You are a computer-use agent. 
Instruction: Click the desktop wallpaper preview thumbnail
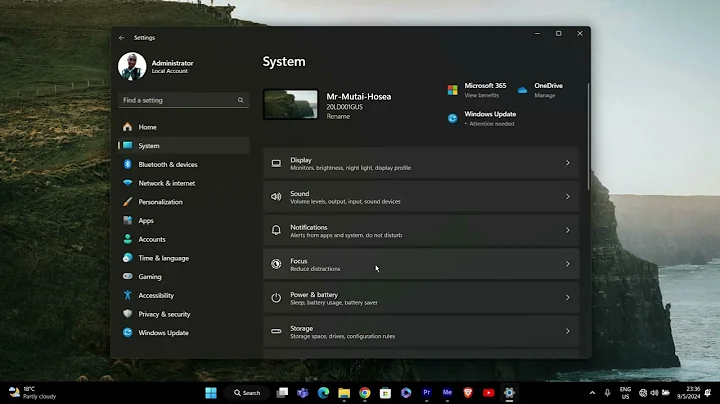290,104
